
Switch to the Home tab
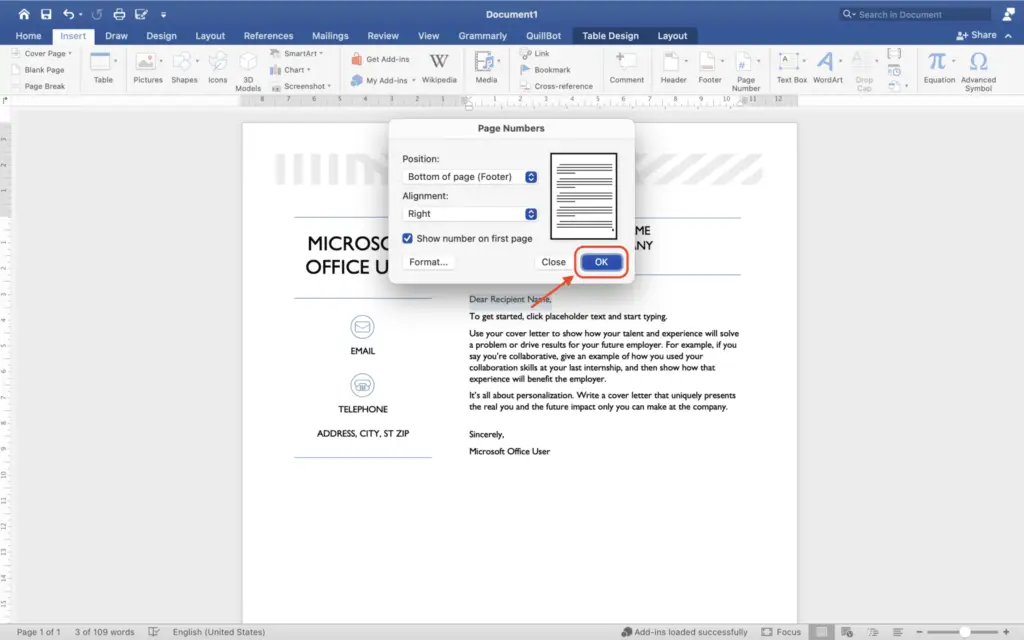(28, 36)
